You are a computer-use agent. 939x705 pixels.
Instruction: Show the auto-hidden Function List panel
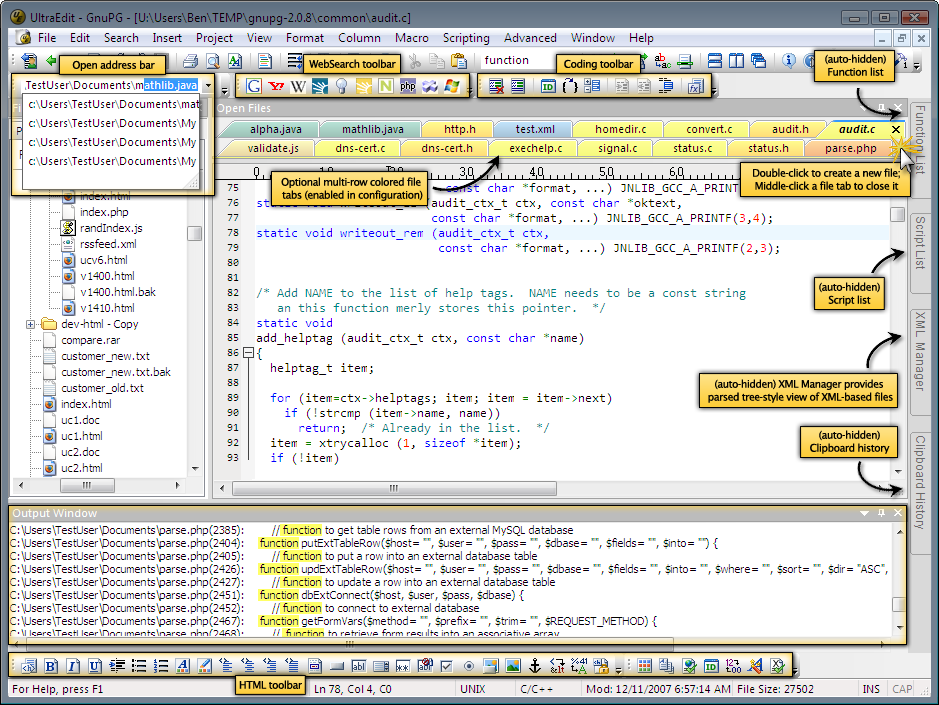(x=920, y=139)
